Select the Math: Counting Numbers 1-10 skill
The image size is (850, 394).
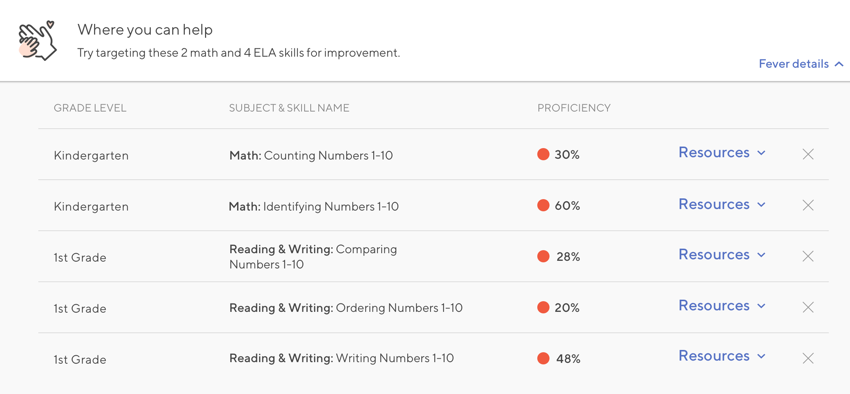311,156
